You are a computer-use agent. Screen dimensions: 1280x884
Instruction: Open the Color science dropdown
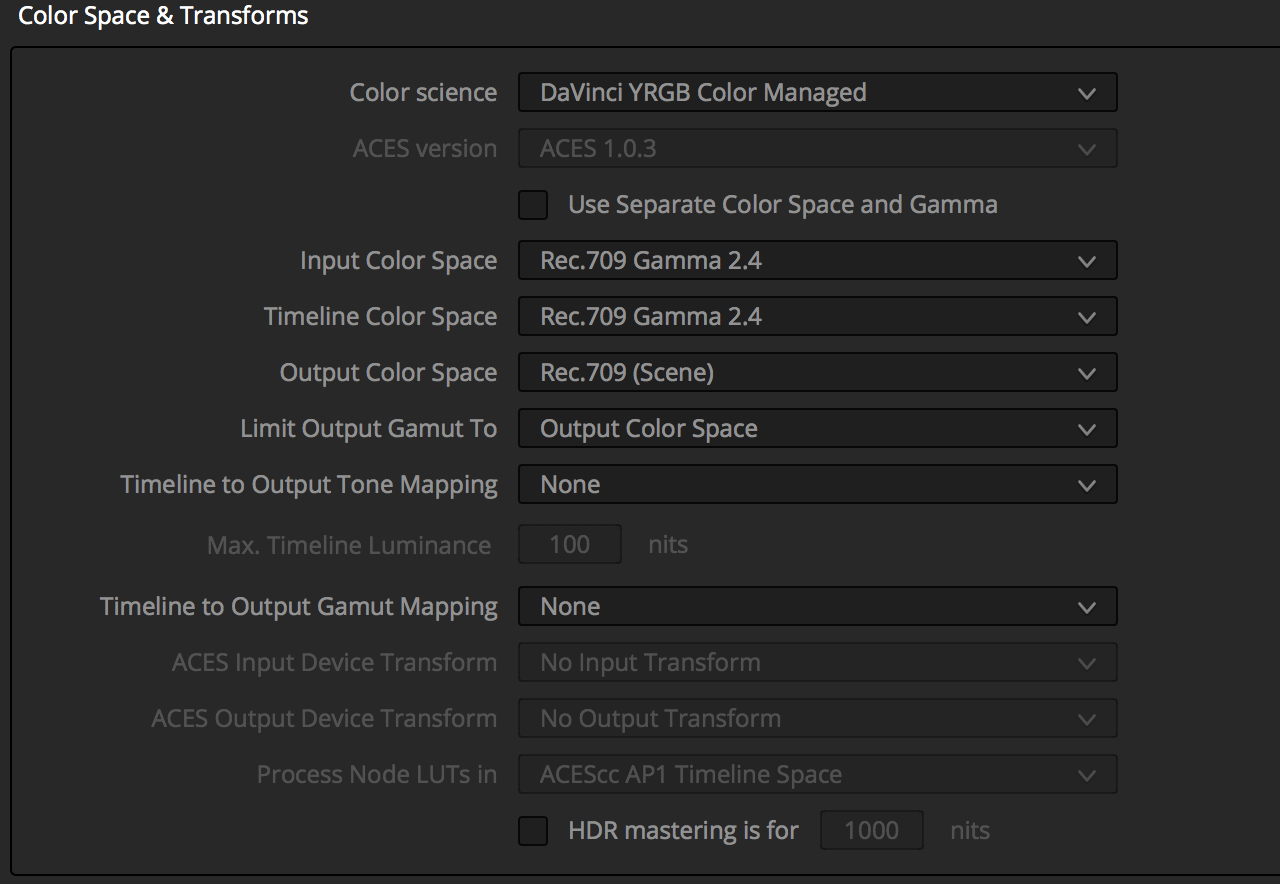(x=817, y=92)
